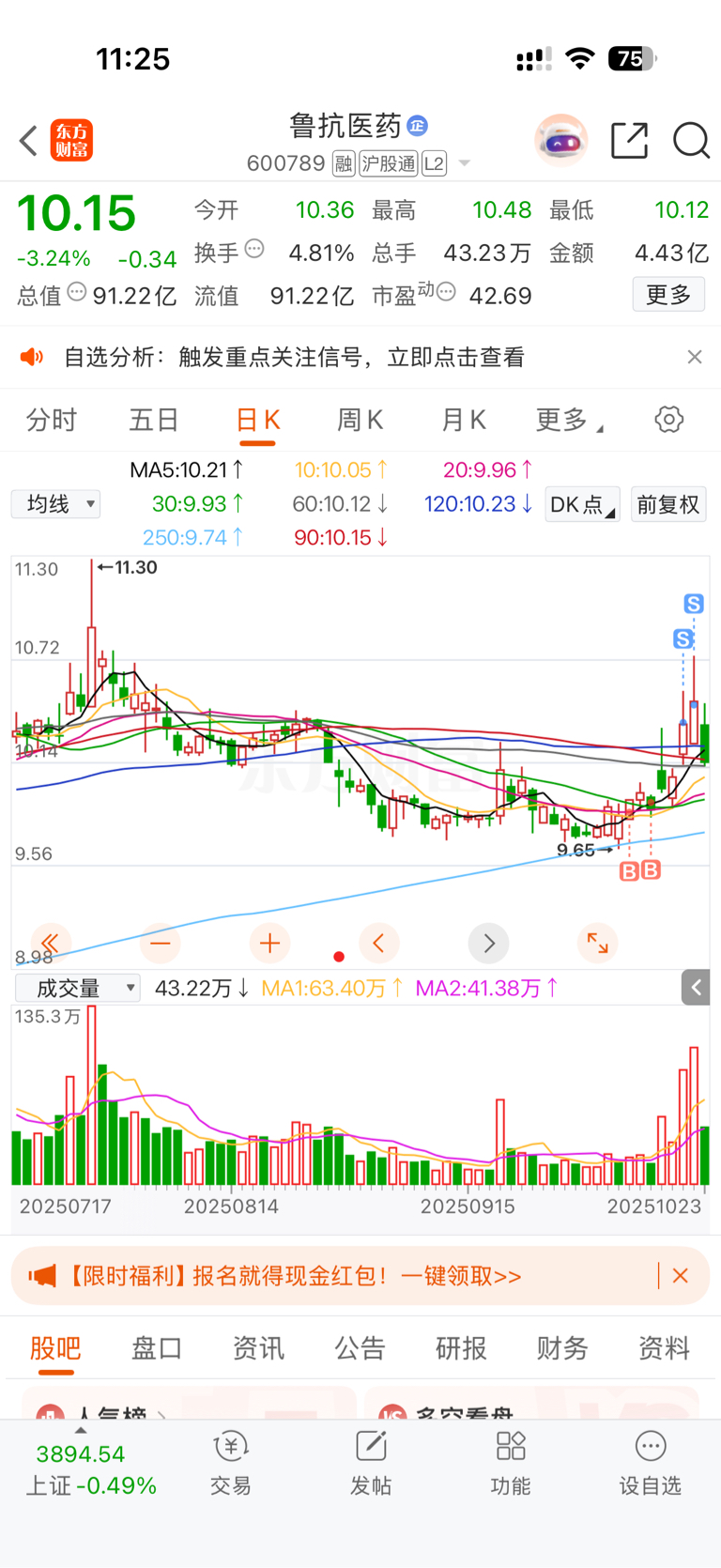This screenshot has width=721, height=1568.
Task: Open 功能 functions button
Action: [x=511, y=1464]
